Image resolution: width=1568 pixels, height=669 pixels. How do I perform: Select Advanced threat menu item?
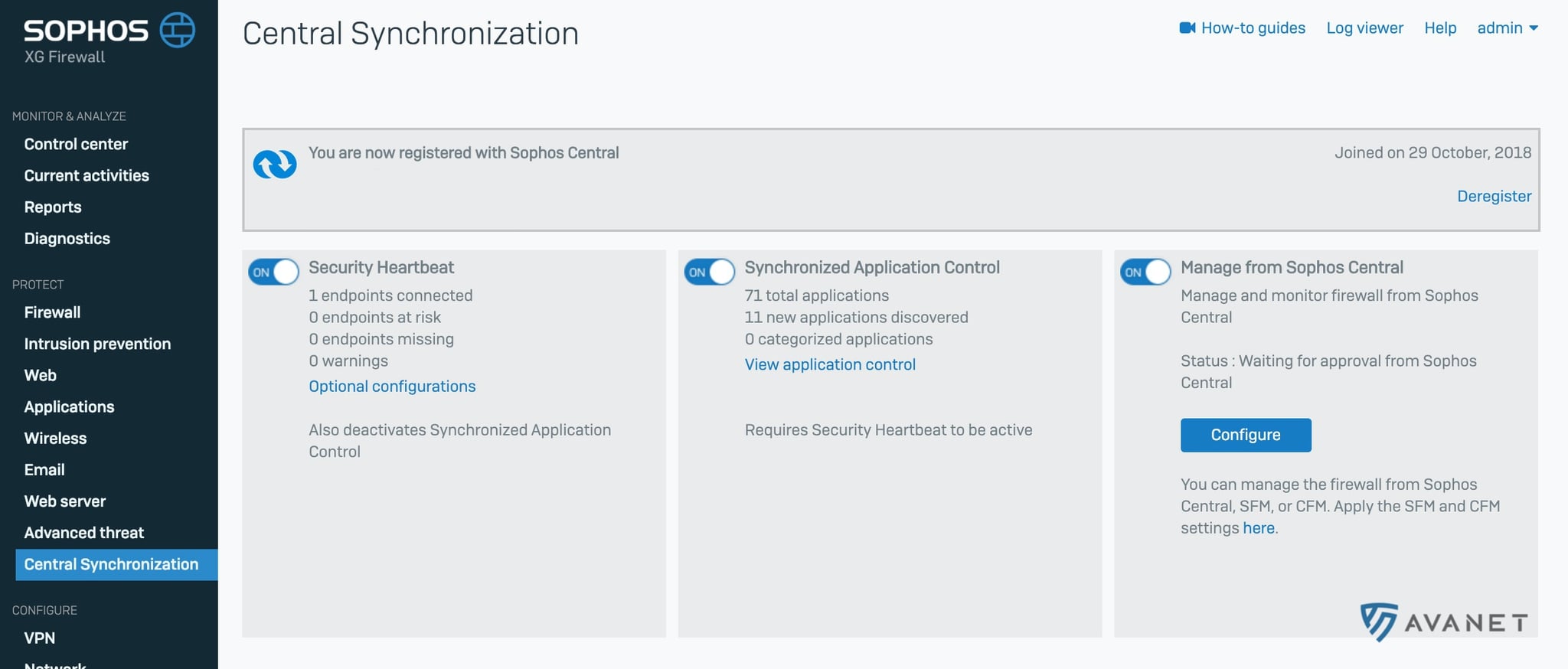coord(84,532)
